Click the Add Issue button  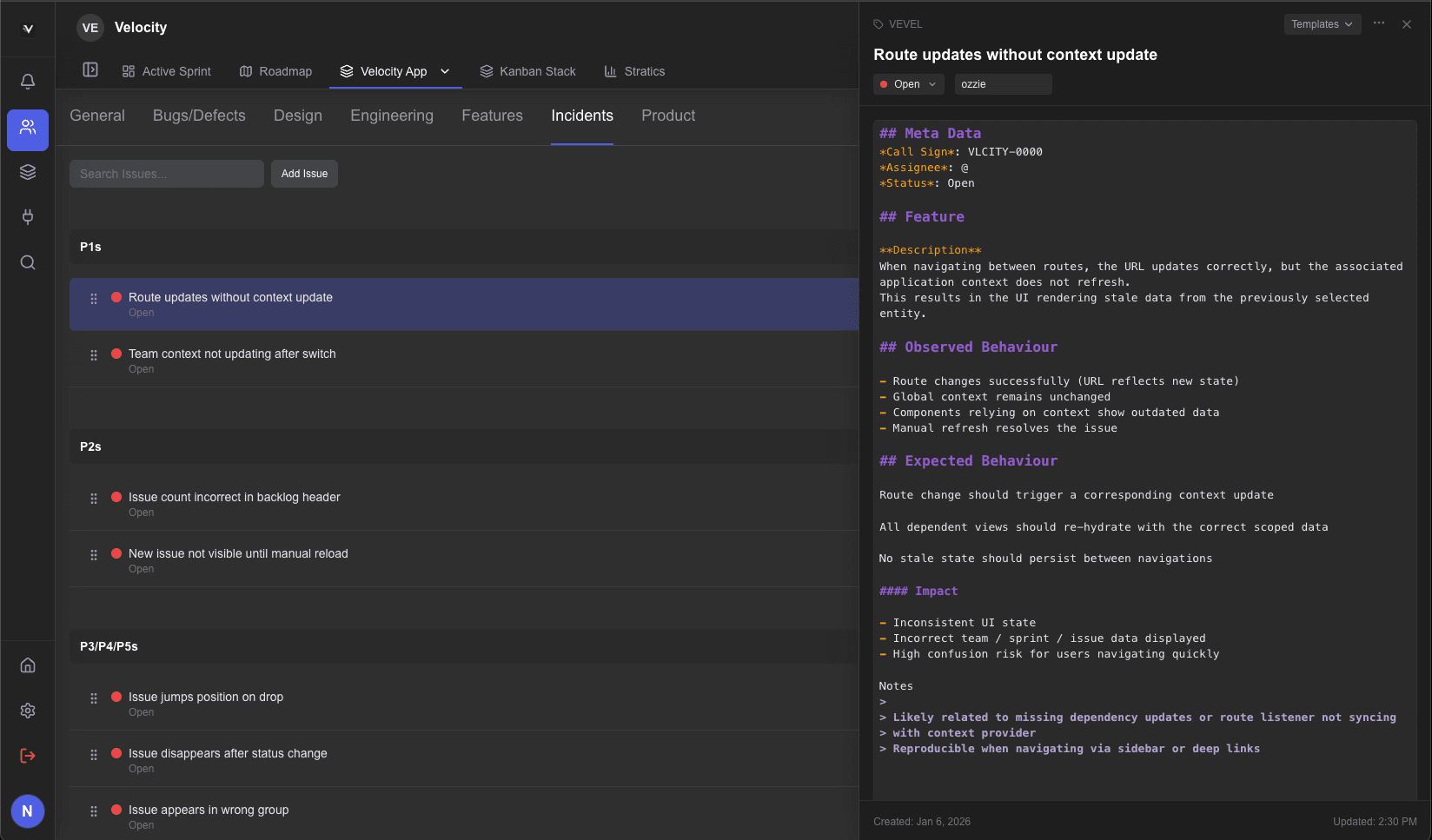tap(304, 173)
